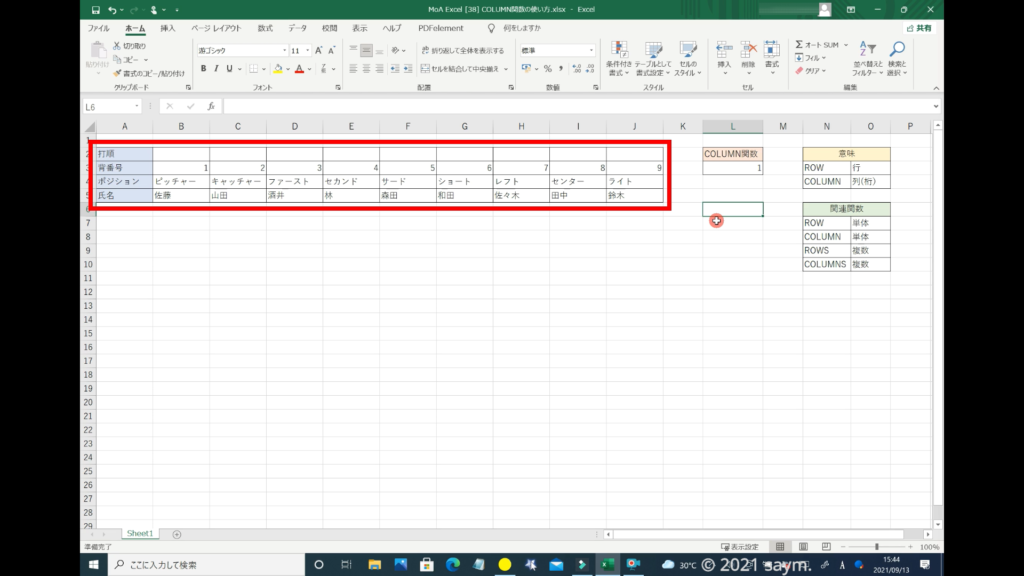Click the cut (切り取り) scissors icon

click(x=117, y=46)
